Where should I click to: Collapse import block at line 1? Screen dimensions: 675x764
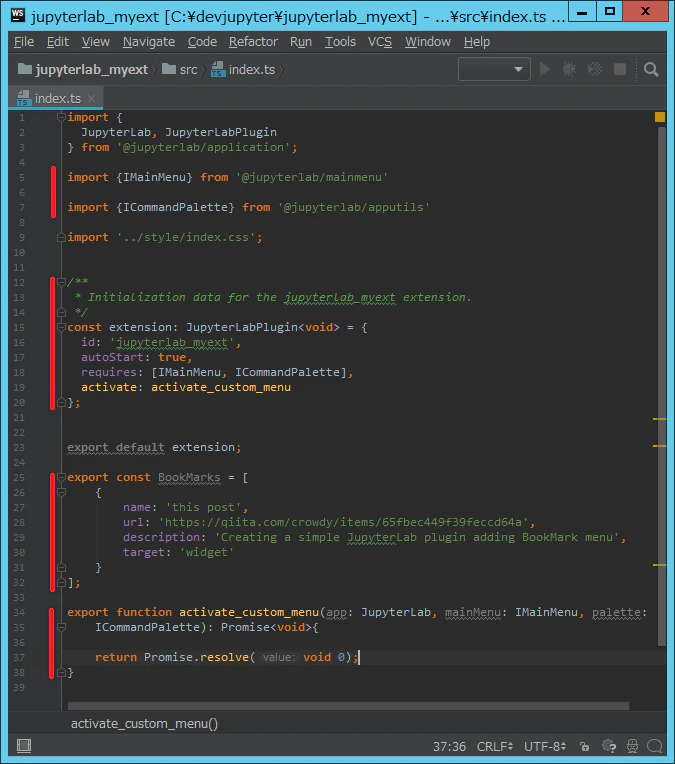[x=61, y=117]
